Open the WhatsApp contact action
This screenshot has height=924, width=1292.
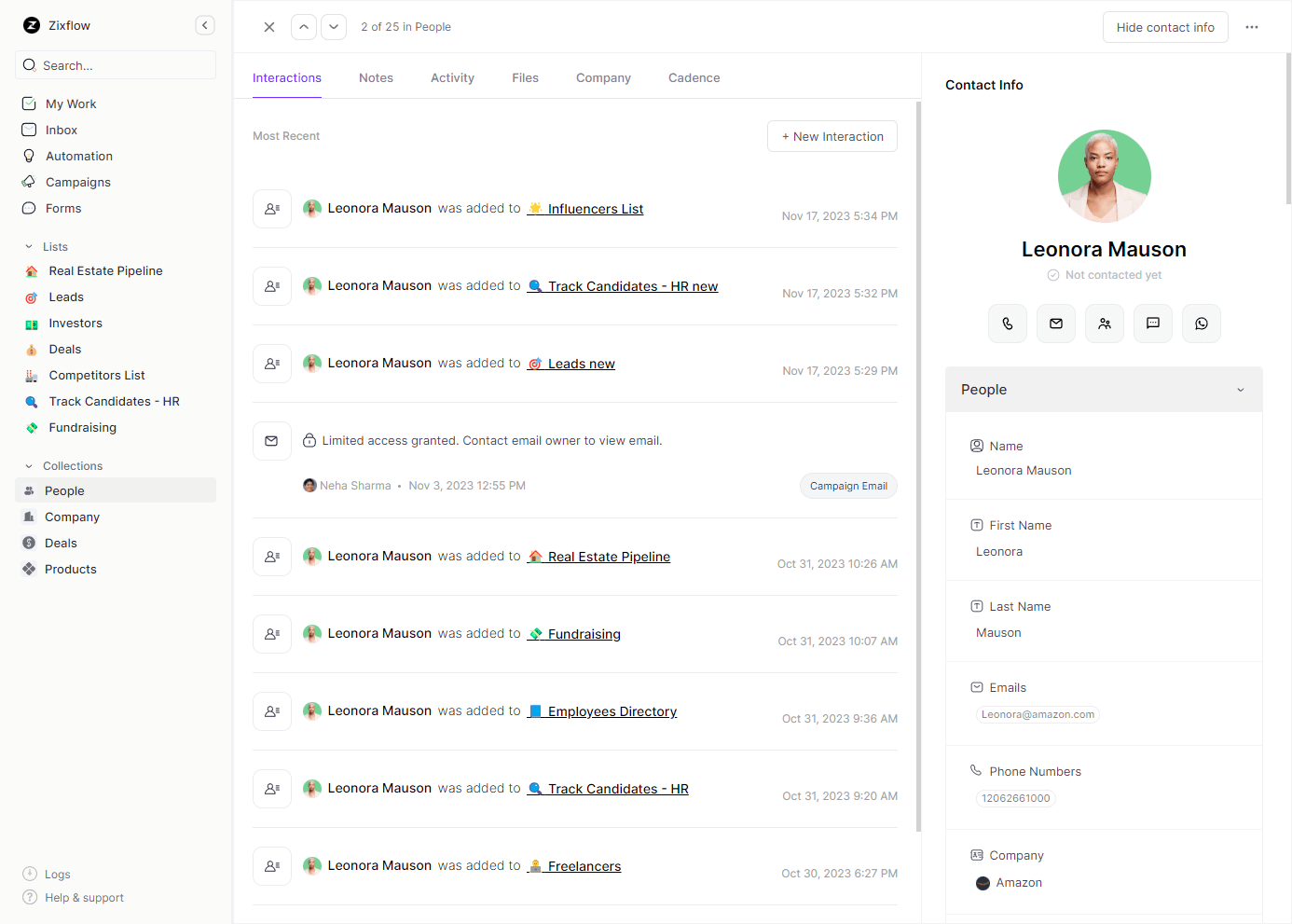pyautogui.click(x=1202, y=324)
